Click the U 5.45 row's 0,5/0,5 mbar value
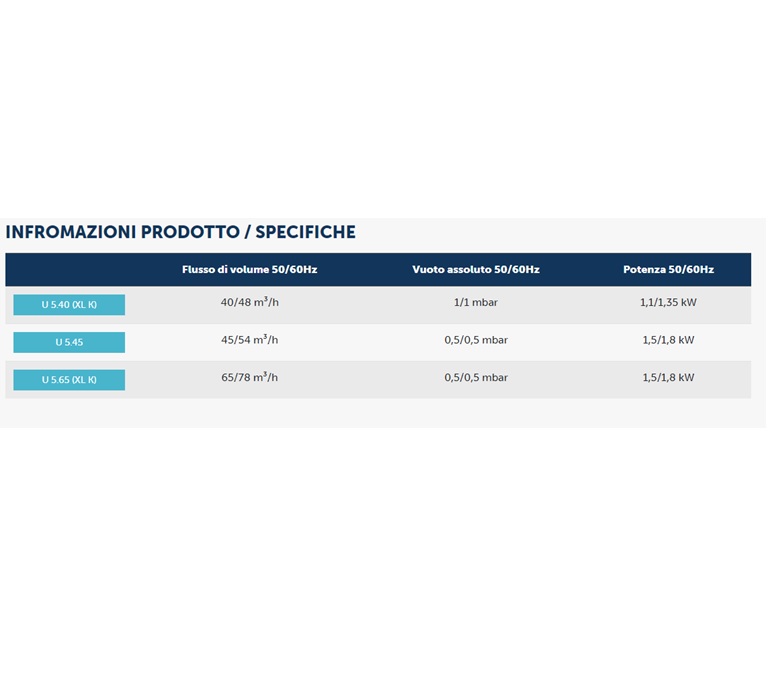The image size is (770, 700). (x=475, y=340)
